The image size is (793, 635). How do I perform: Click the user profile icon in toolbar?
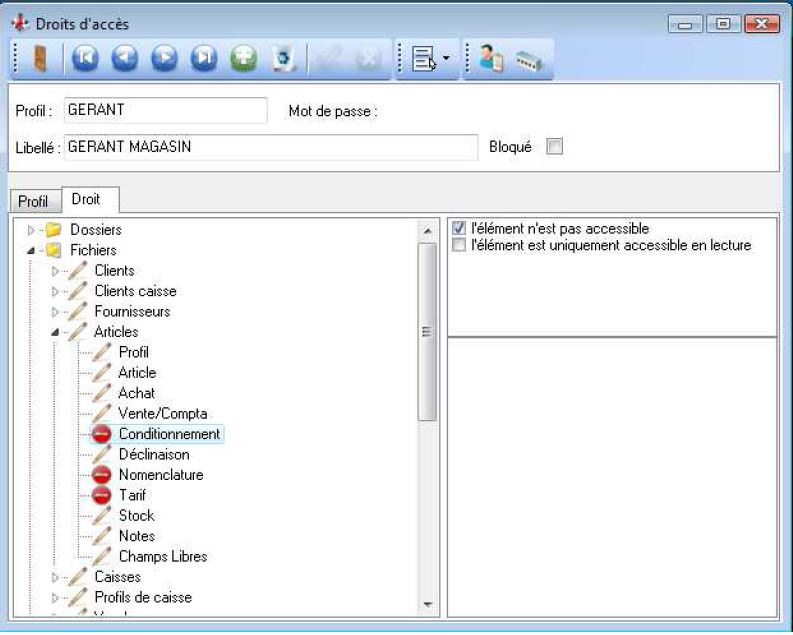(491, 60)
